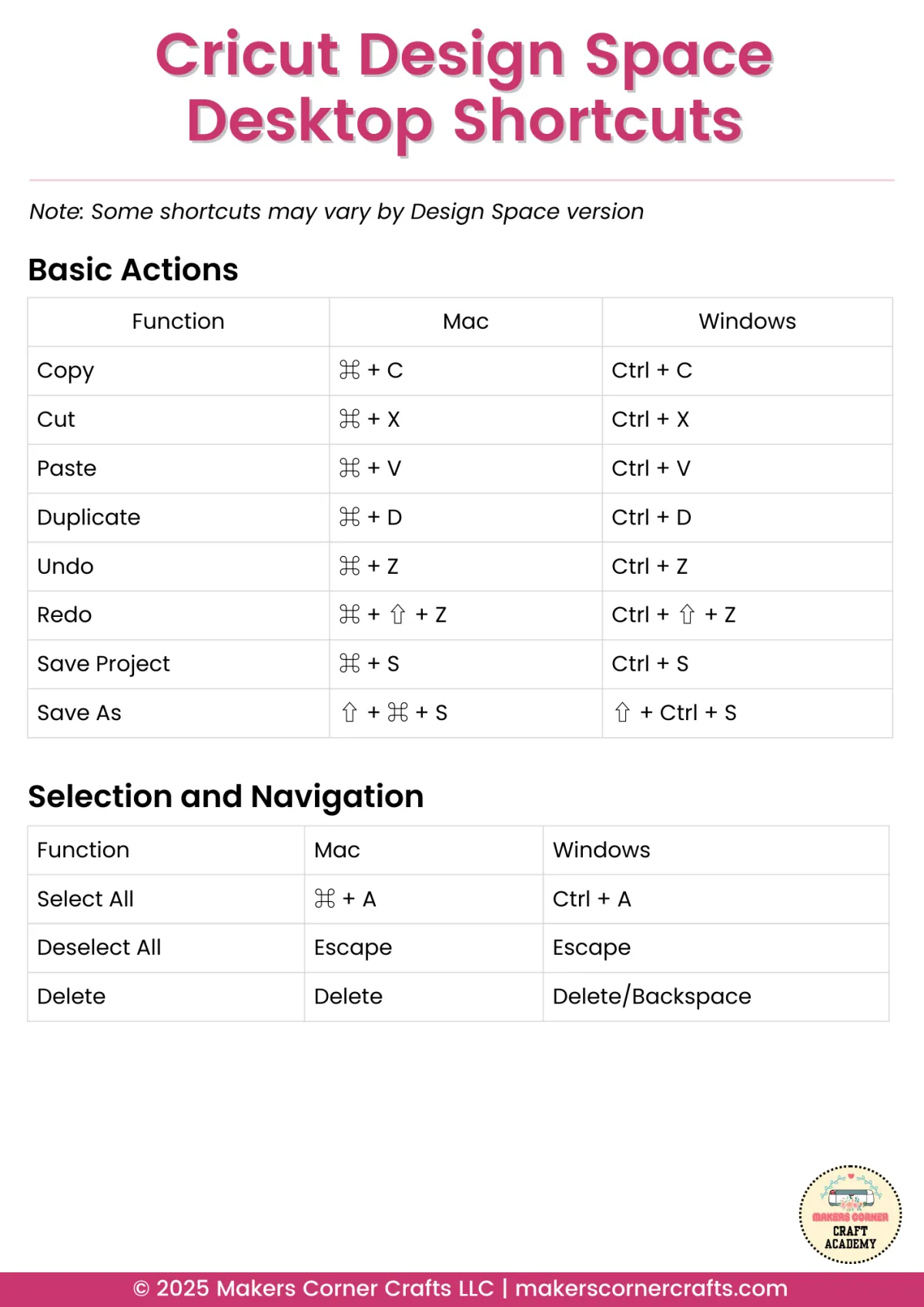Click the Makers Corner Crafts LLC footer text

click(355, 1289)
